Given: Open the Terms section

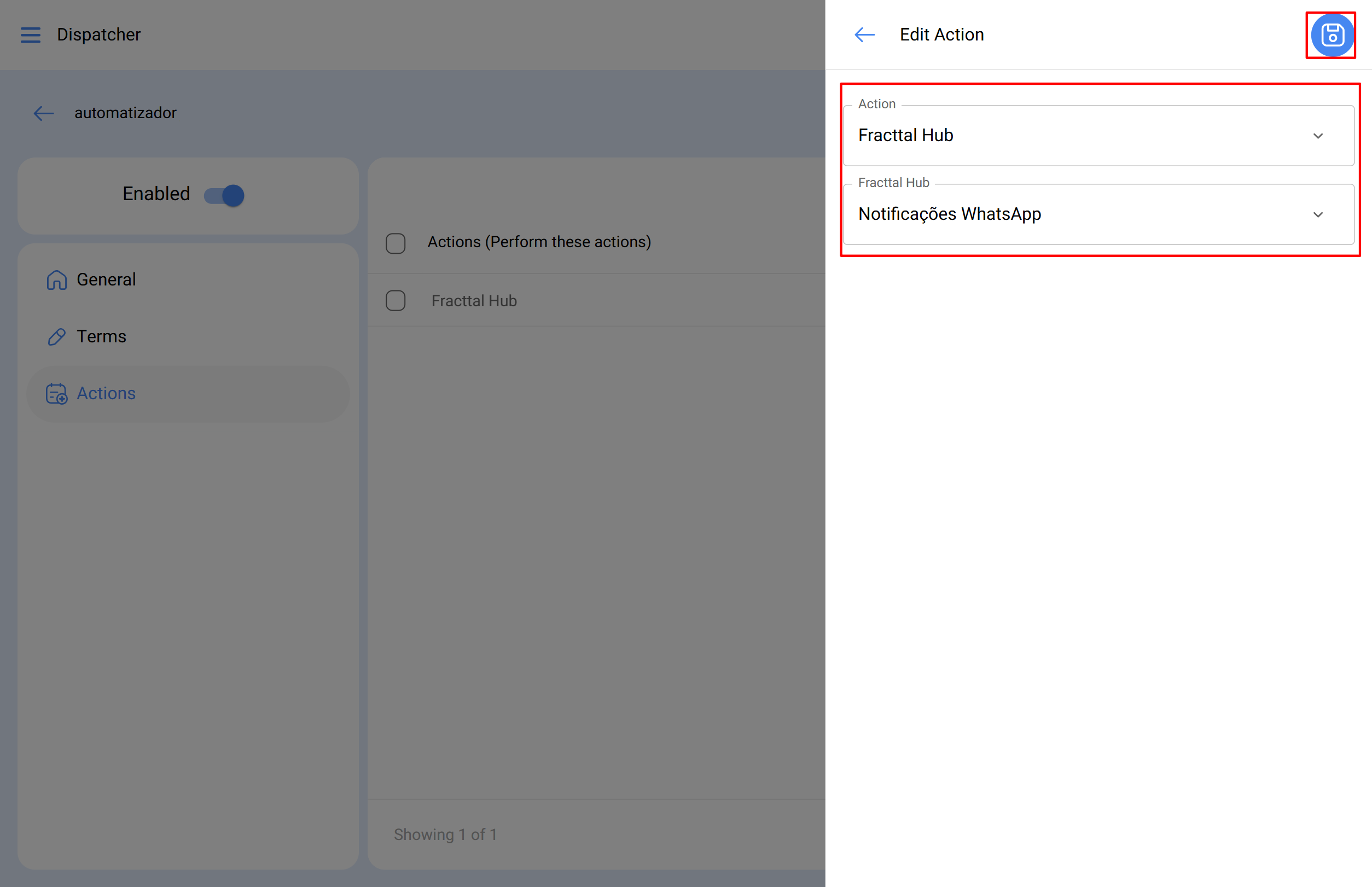Looking at the screenshot, I should (101, 337).
